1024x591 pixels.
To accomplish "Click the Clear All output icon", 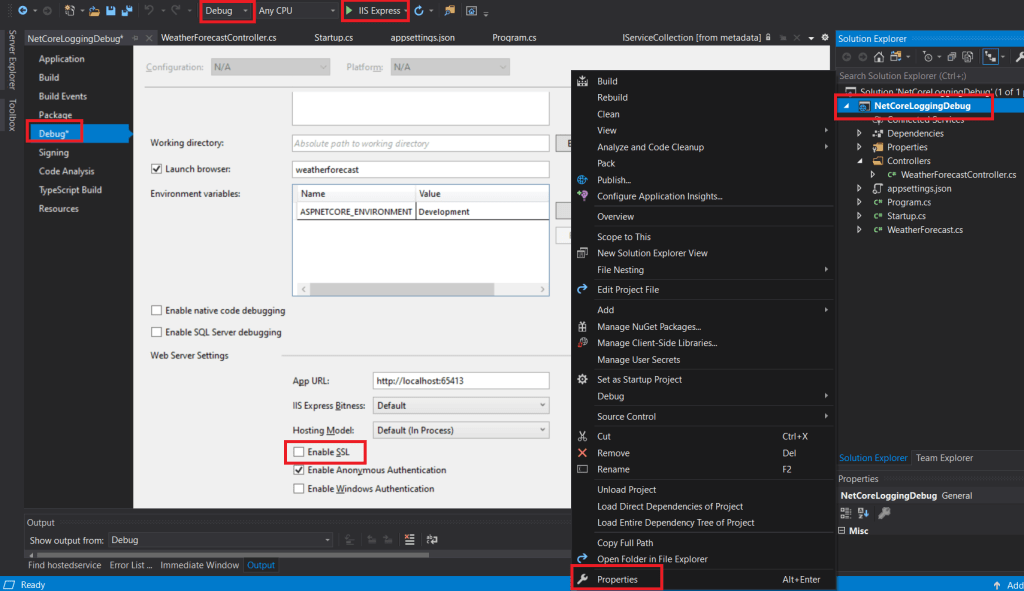I will pos(409,540).
